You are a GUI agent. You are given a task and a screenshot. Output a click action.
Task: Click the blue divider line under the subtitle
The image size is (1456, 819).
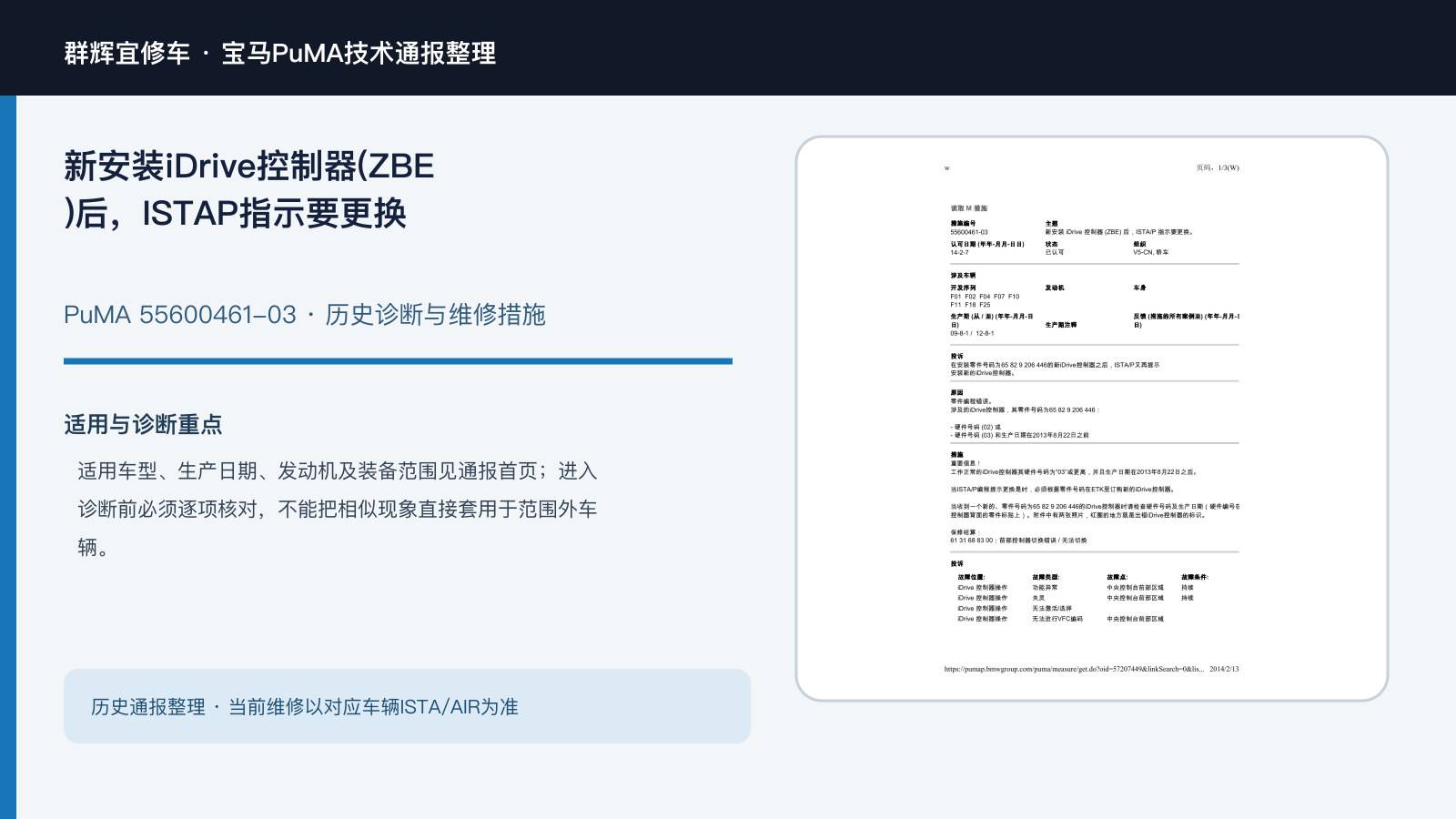pos(398,361)
